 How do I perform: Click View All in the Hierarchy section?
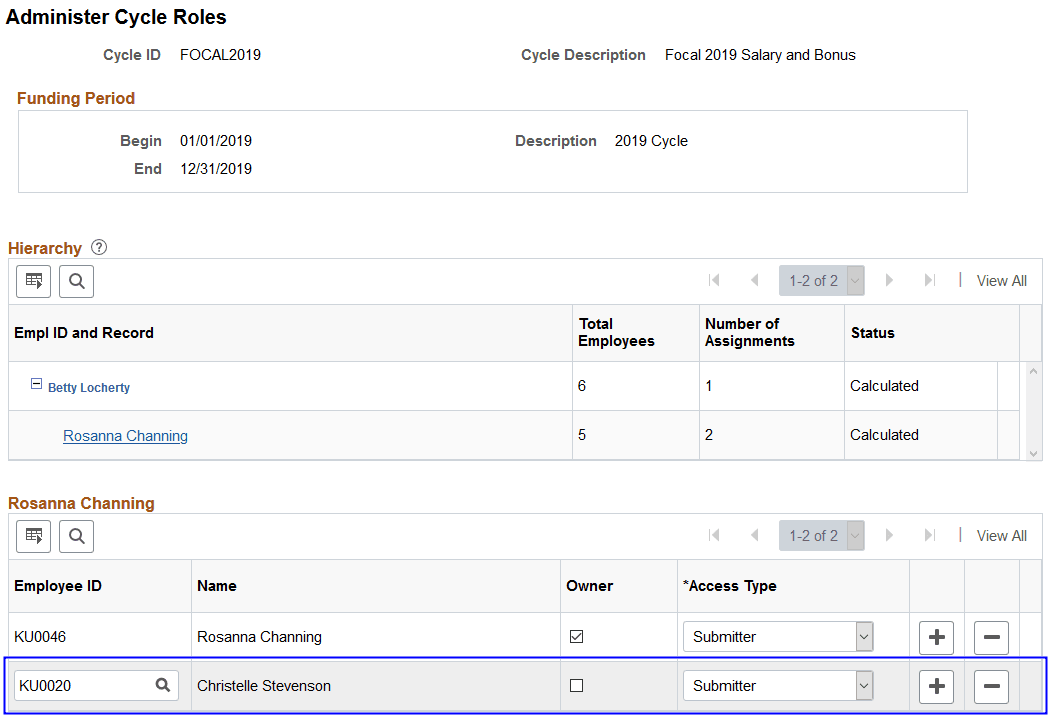point(1000,280)
